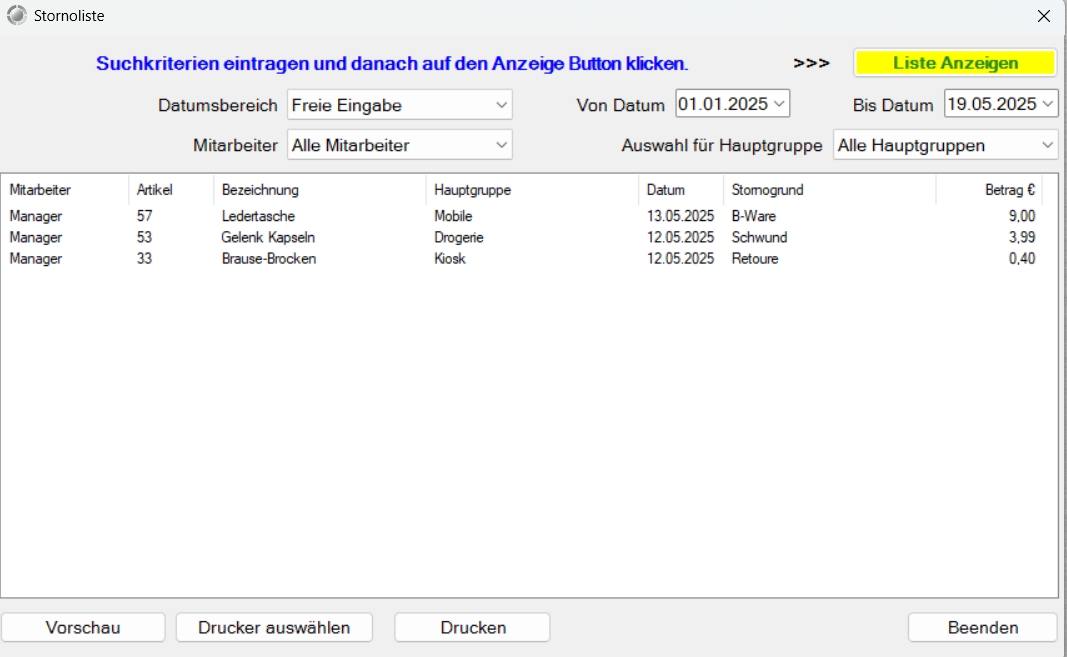1067x657 pixels.
Task: Click the Vorschau button
Action: 83,628
